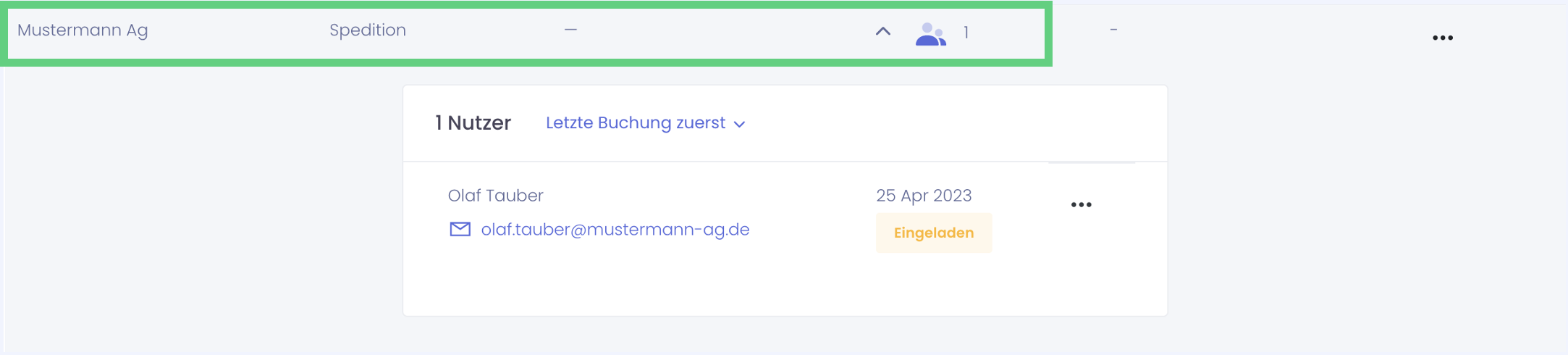Click the Spedition company type cell
The width and height of the screenshot is (1568, 355).
point(367,30)
